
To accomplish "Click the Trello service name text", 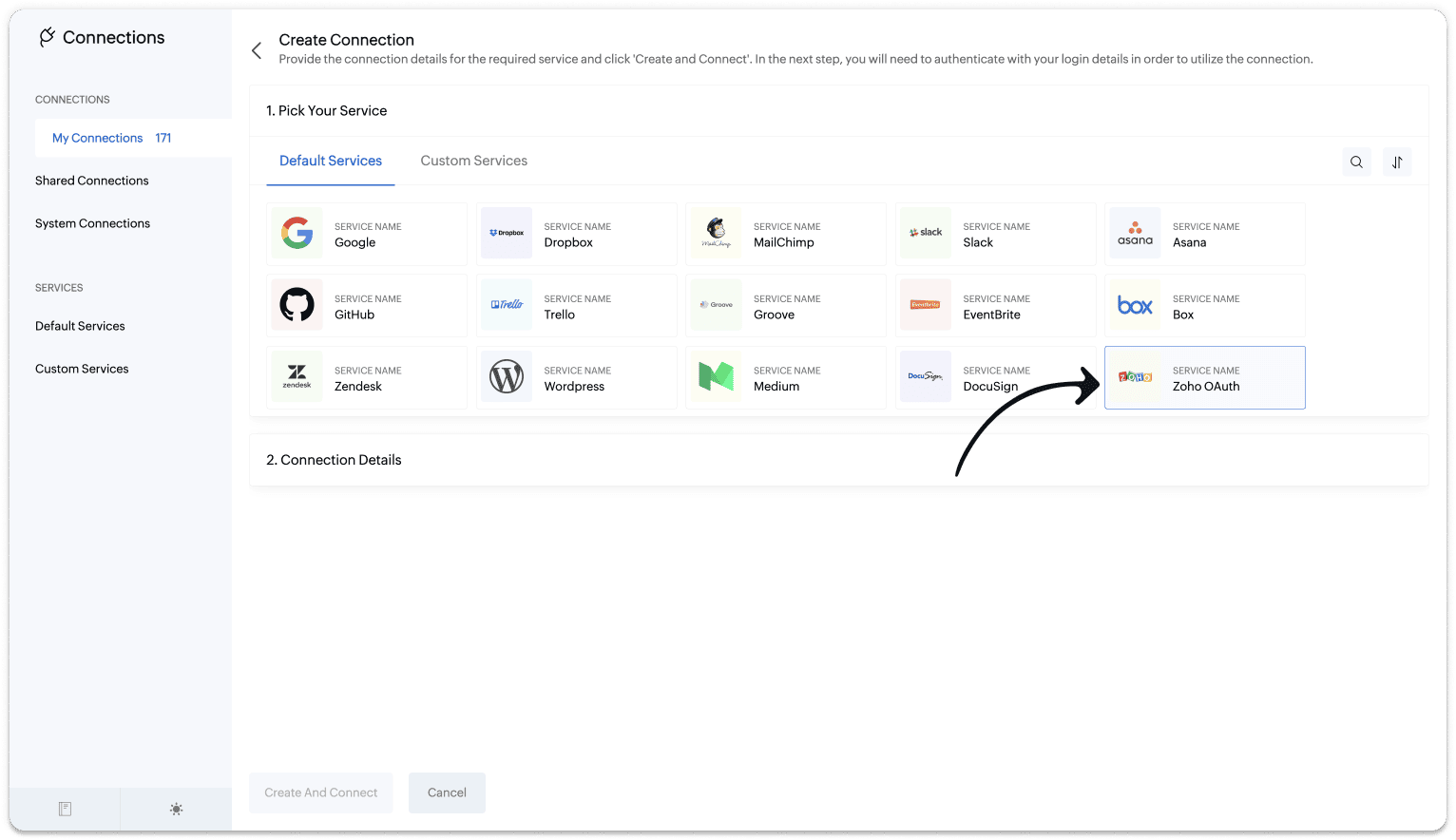I will tap(559, 315).
